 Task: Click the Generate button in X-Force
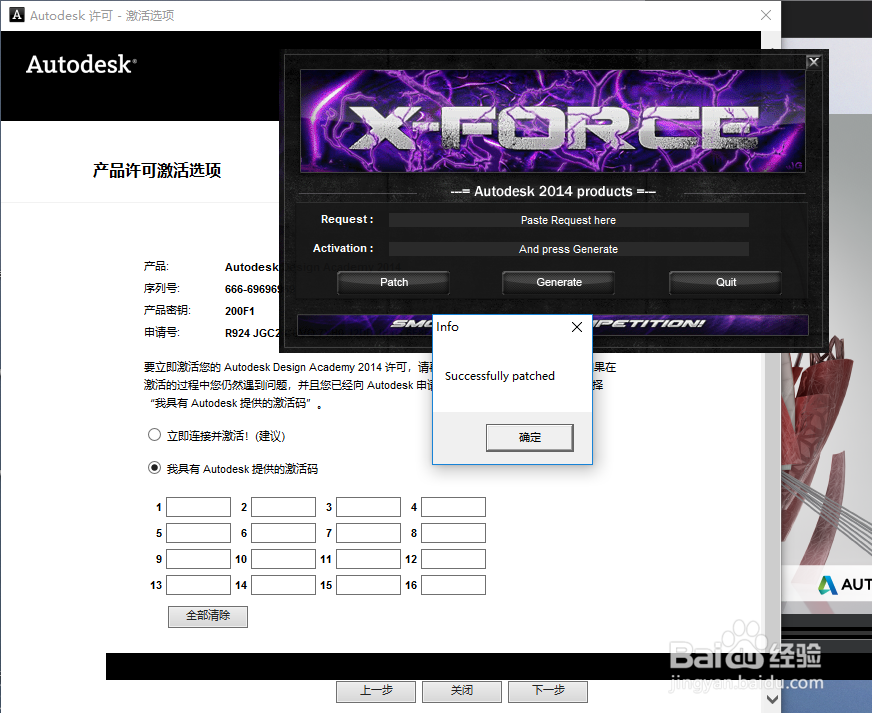pos(559,283)
